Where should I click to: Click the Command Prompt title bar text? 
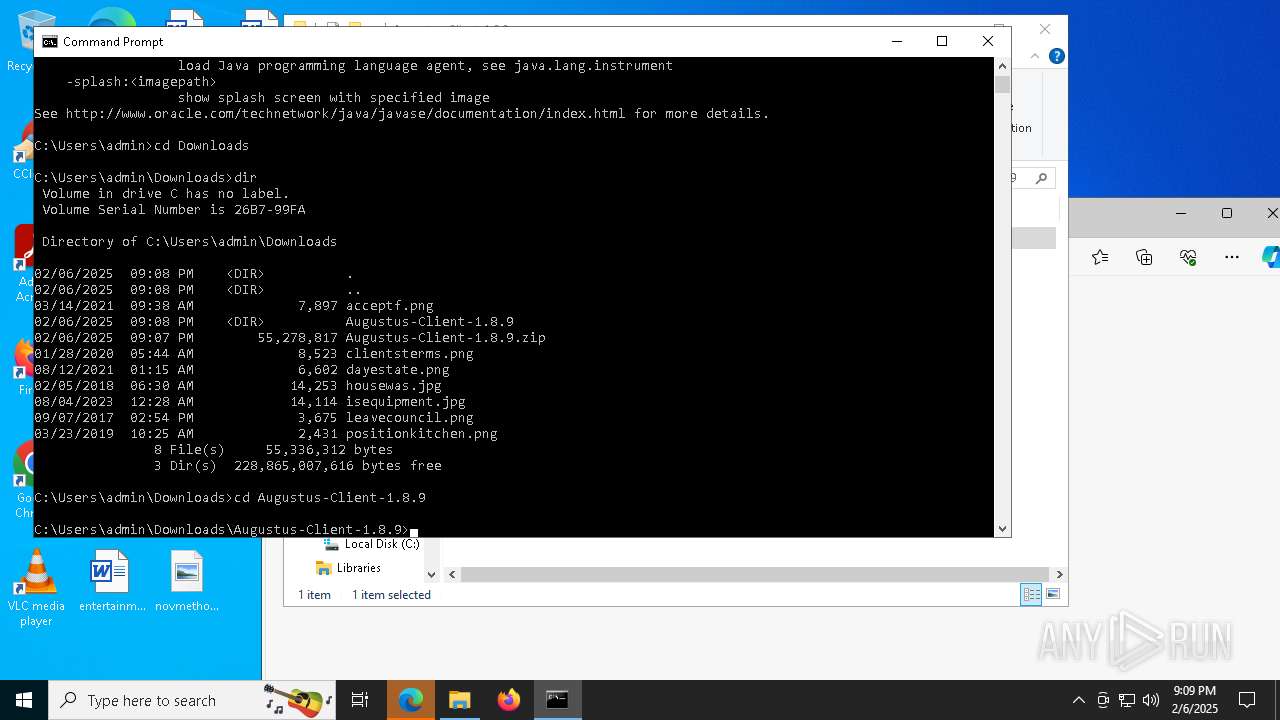pos(113,42)
